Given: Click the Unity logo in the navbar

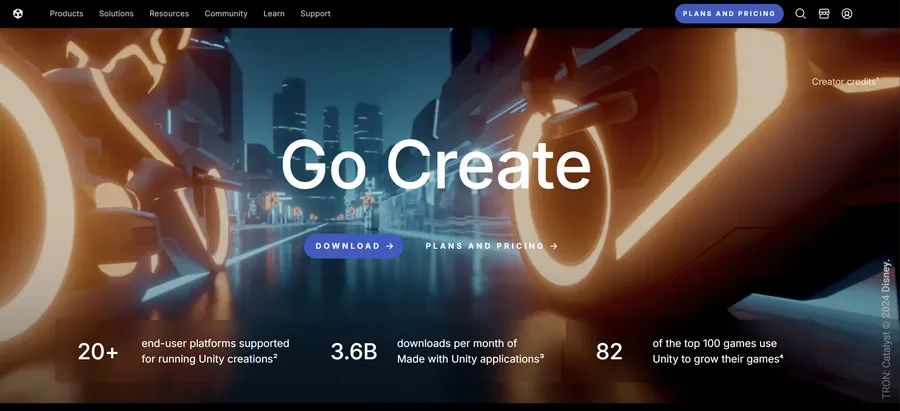Looking at the screenshot, I should (18, 14).
